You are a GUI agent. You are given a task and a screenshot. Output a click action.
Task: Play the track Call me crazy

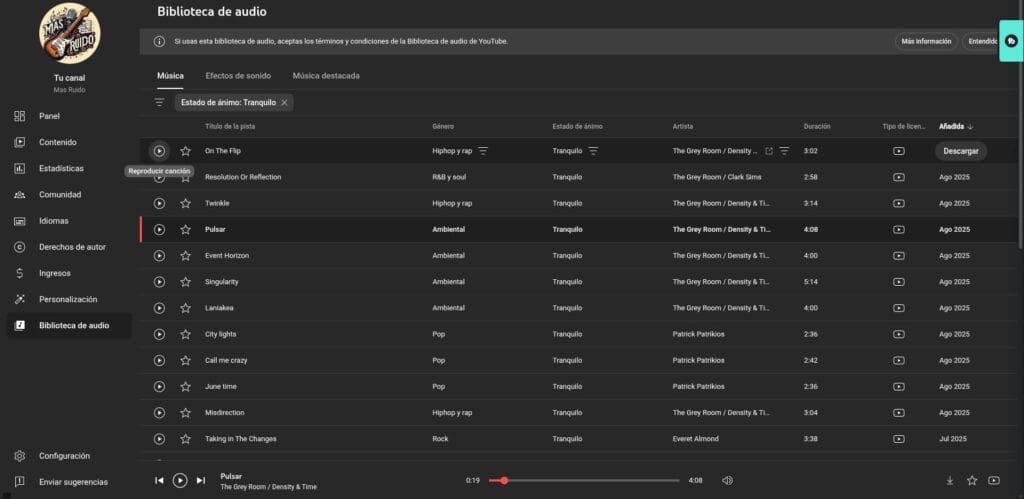pyautogui.click(x=159, y=360)
